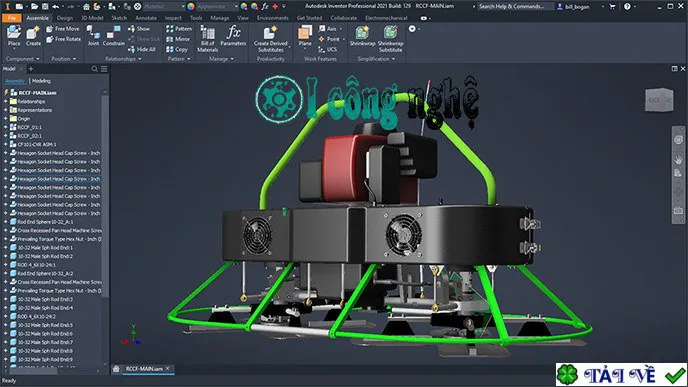This screenshot has width=688, height=387.
Task: Close the RCCF-MAIN.iam document tab
Action: [x=168, y=369]
